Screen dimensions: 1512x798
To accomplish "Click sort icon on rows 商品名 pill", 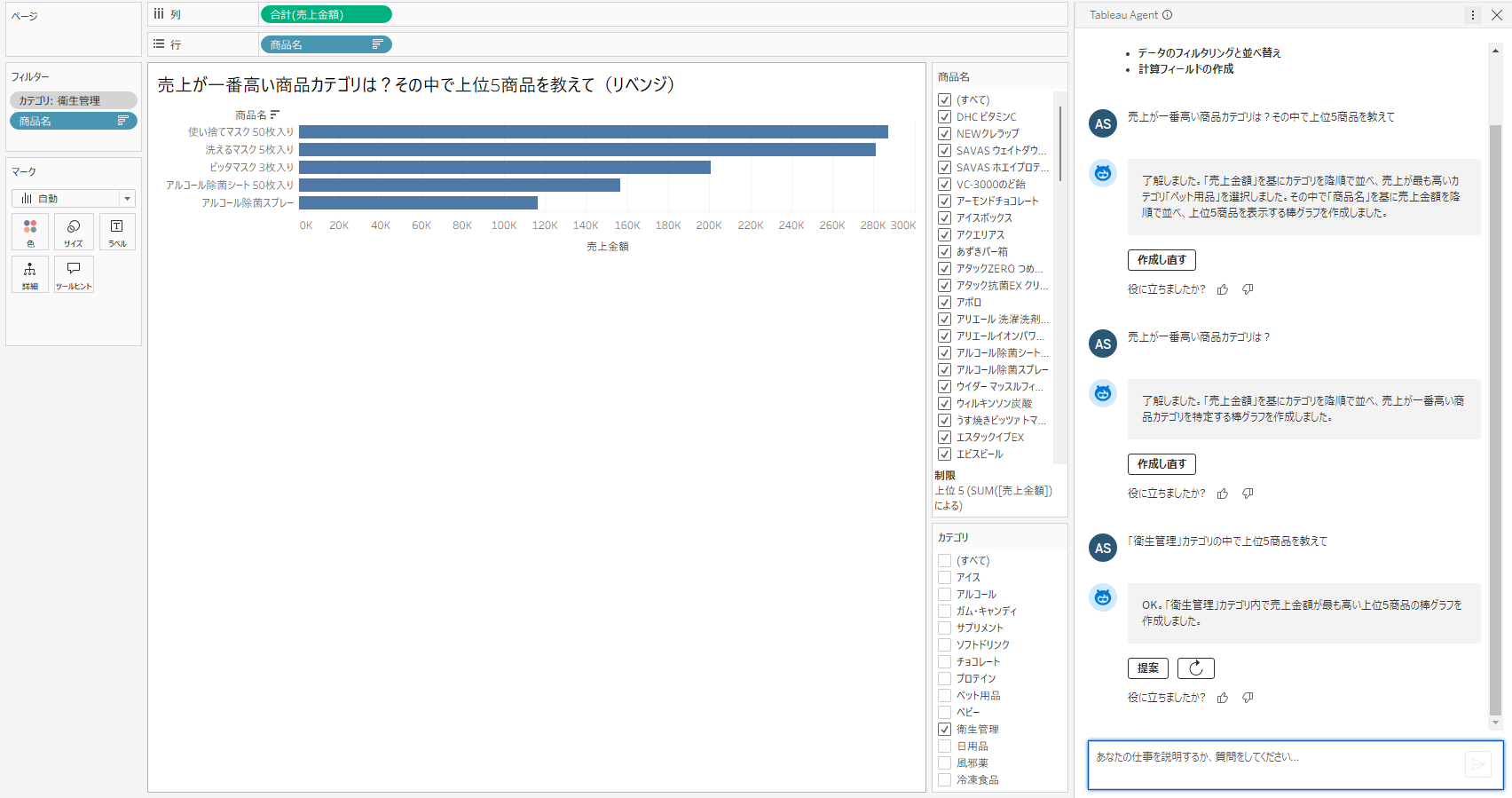I will [x=377, y=44].
